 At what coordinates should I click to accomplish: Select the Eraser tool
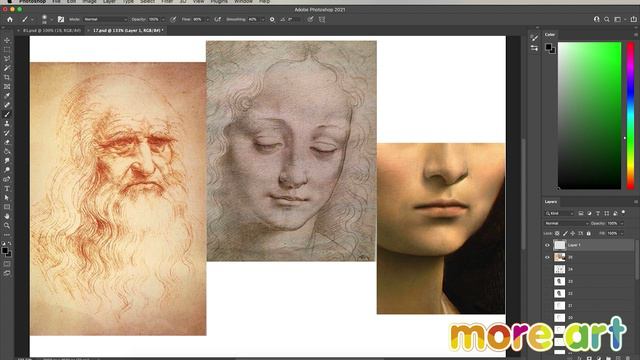tap(7, 142)
